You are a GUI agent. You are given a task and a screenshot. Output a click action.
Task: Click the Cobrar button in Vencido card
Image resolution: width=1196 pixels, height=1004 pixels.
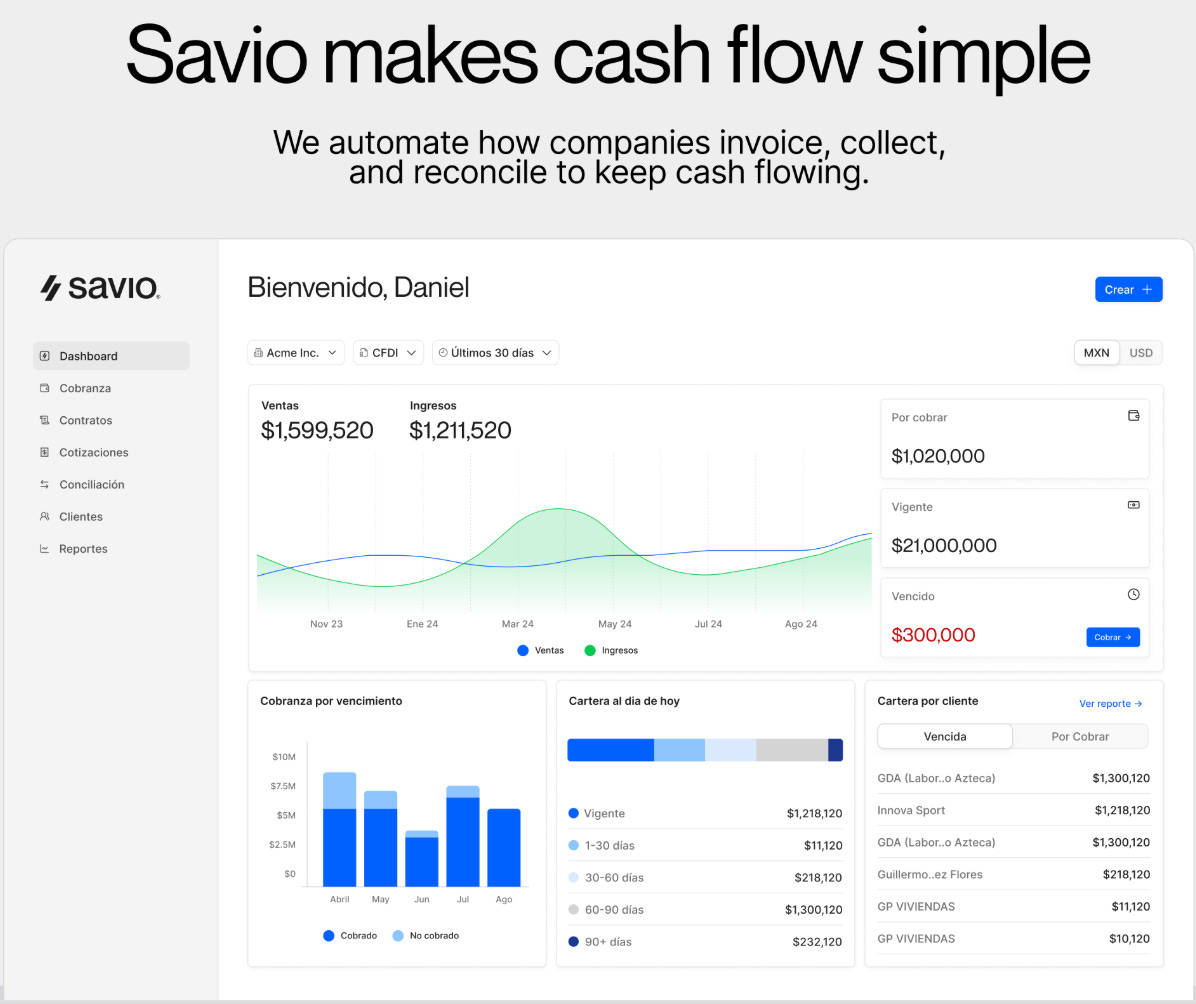click(1113, 637)
